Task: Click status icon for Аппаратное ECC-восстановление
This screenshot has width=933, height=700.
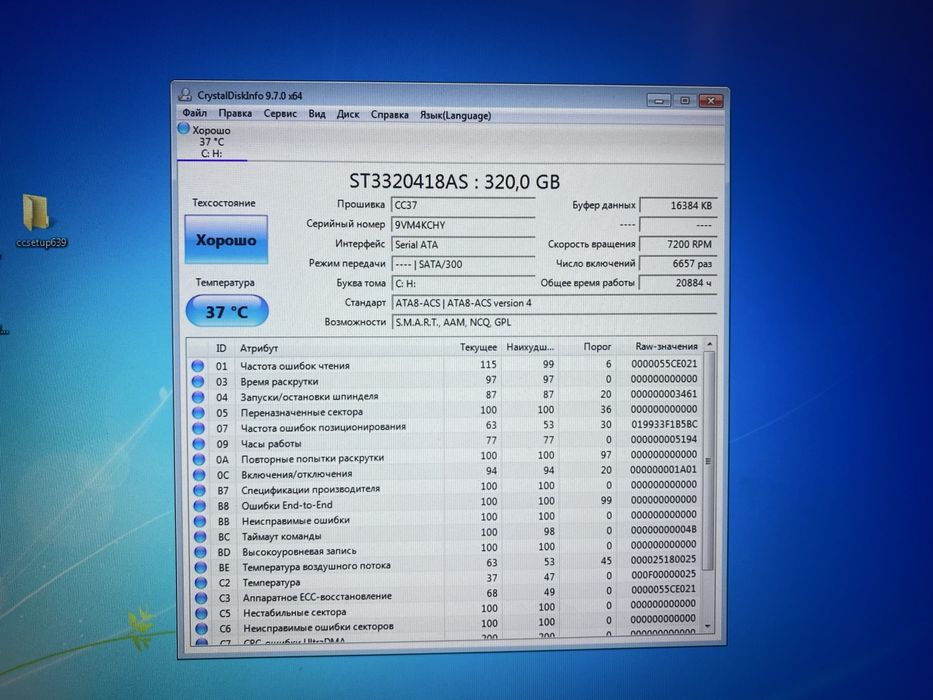Action: pyautogui.click(x=201, y=598)
